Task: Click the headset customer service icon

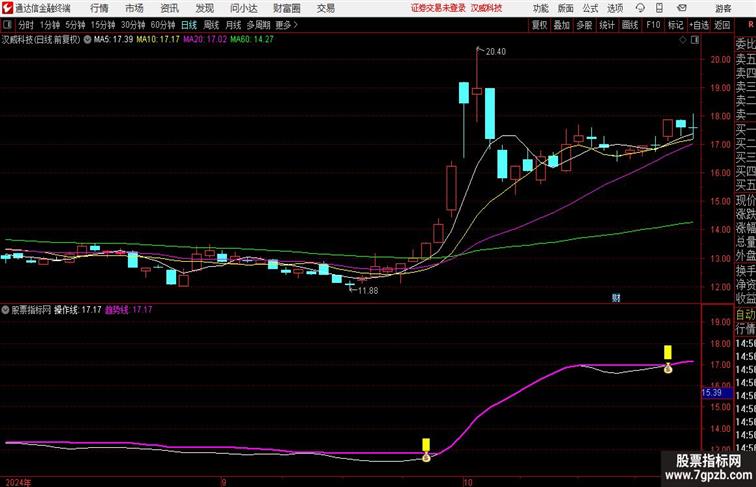Action: pyautogui.click(x=640, y=8)
